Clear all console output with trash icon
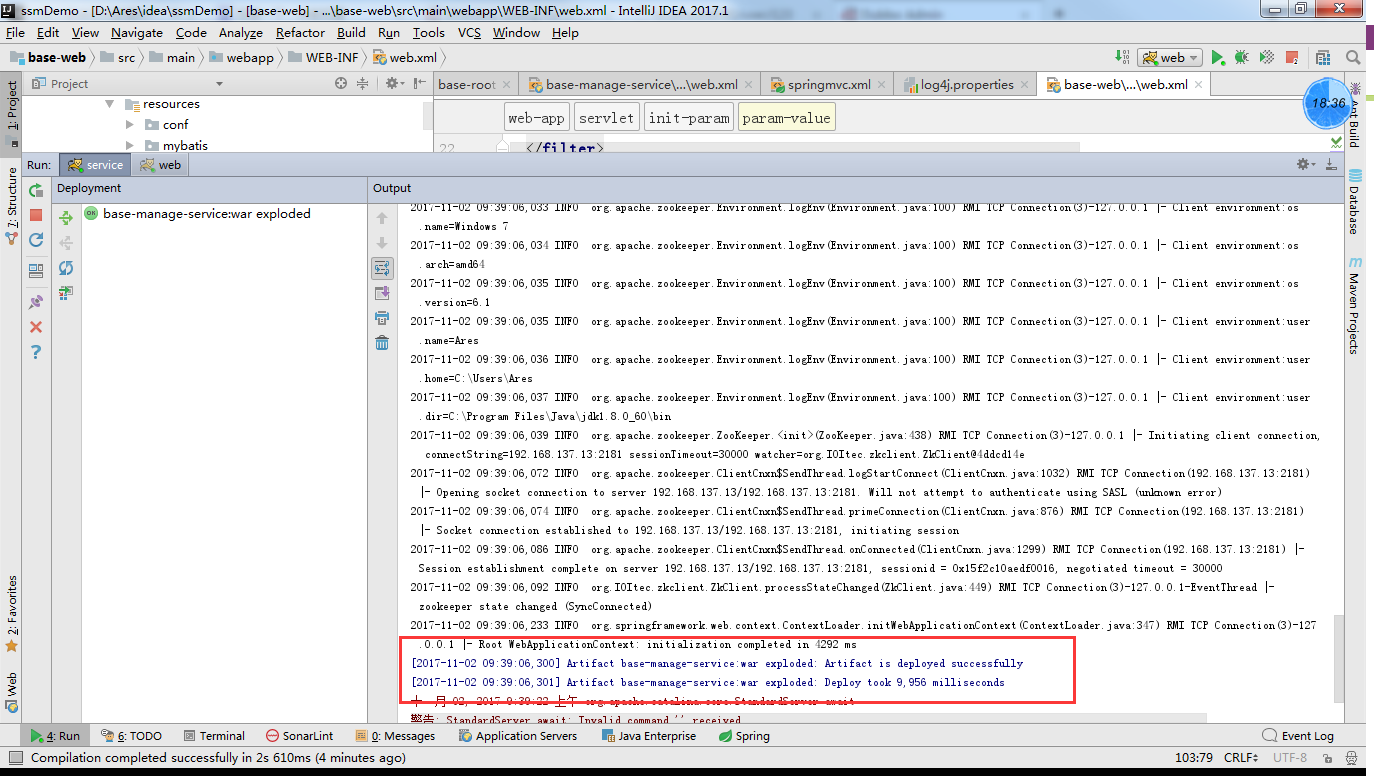The height and width of the screenshot is (776, 1374). 382,343
